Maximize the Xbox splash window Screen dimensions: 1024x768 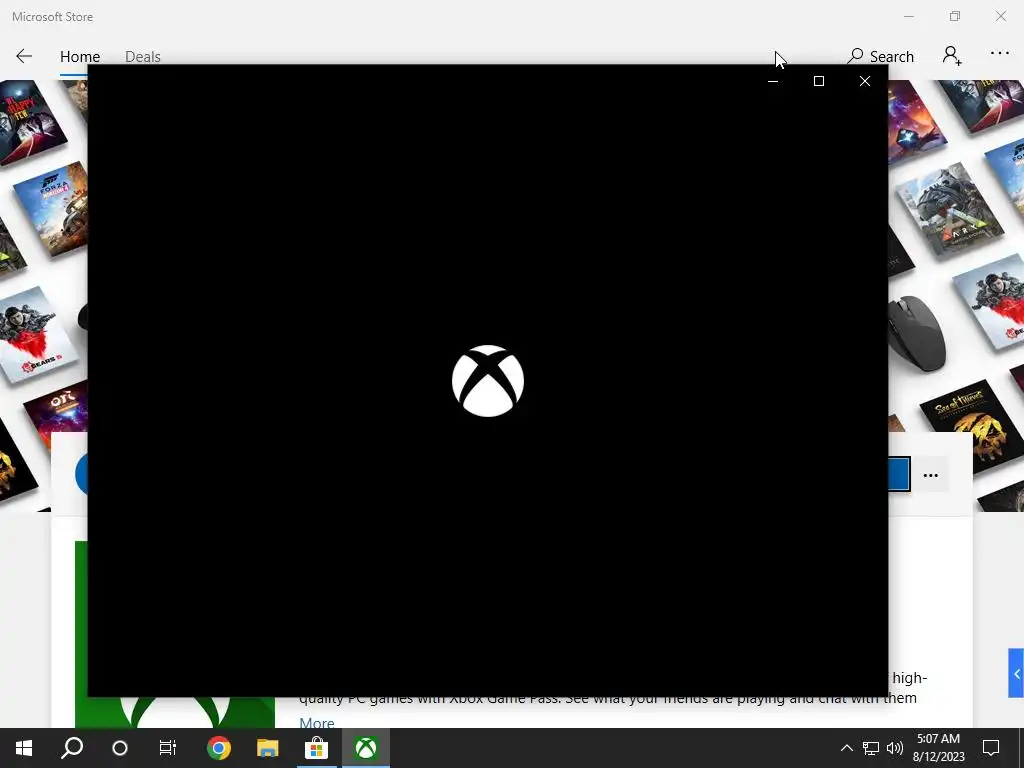pos(818,81)
